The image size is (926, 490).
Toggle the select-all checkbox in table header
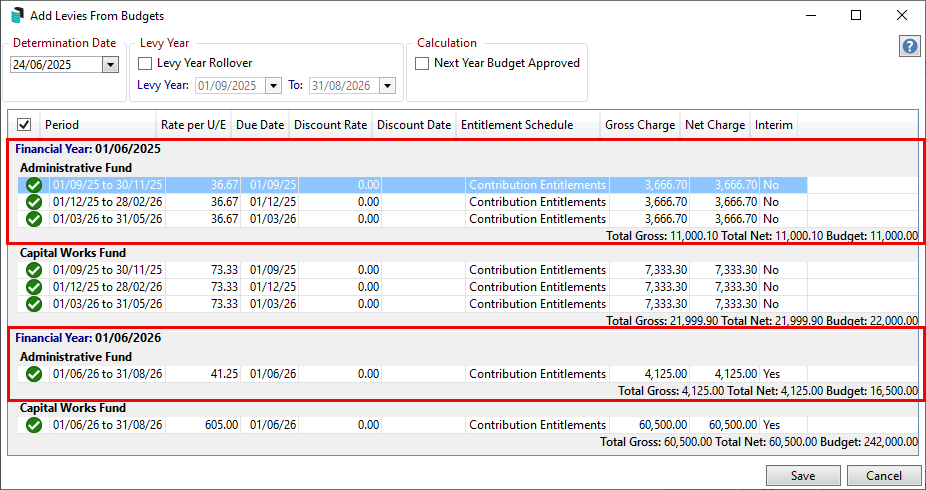pyautogui.click(x=24, y=125)
